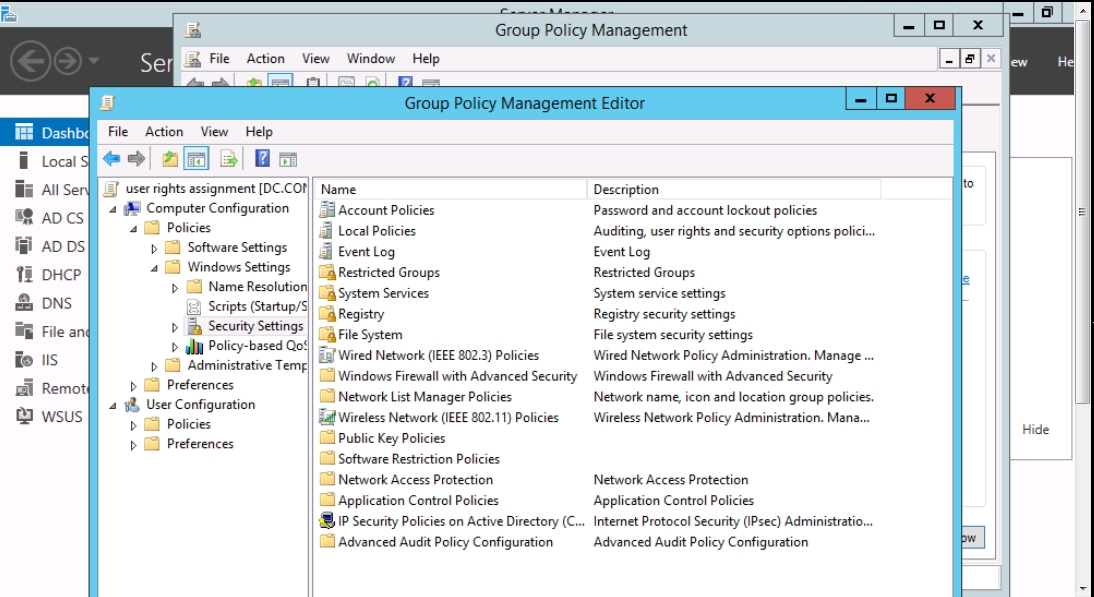Click the Forward arrow in Editor toolbar
The height and width of the screenshot is (597, 1094).
[x=136, y=159]
